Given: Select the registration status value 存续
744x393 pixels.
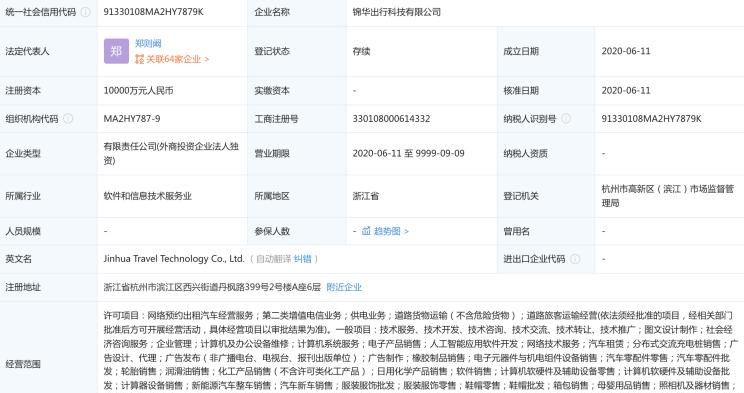Looking at the screenshot, I should 361,51.
